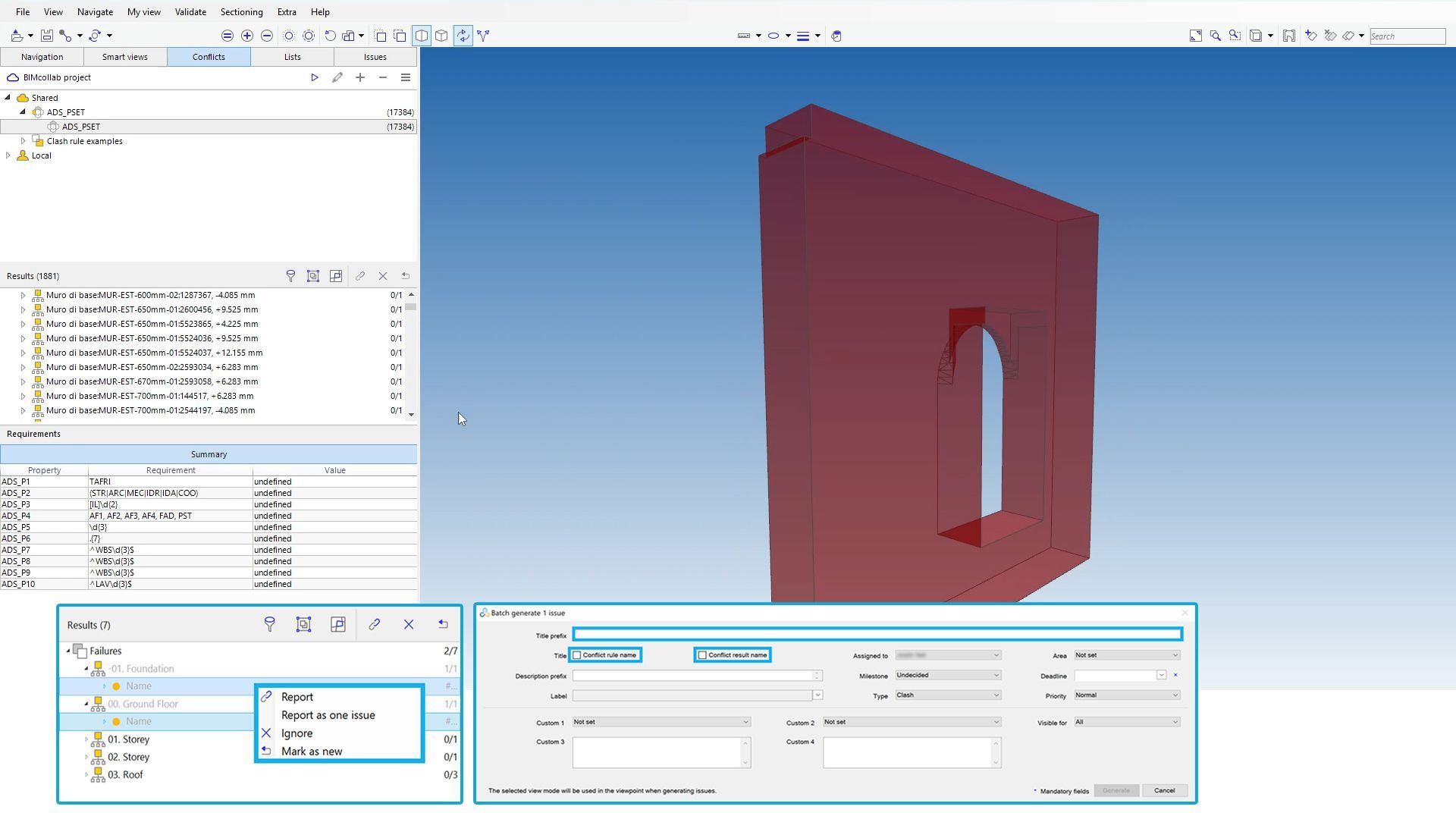Expand the Local tree node
The width and height of the screenshot is (1456, 819).
pos(8,155)
